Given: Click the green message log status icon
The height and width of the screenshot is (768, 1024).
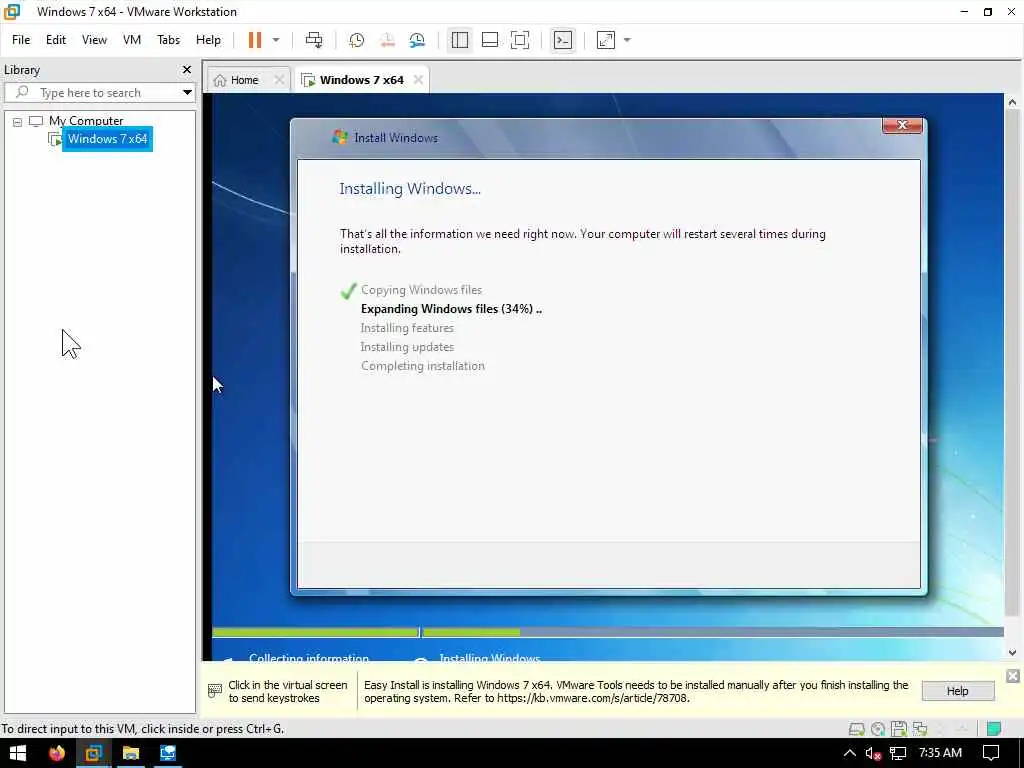Looking at the screenshot, I should [x=993, y=729].
